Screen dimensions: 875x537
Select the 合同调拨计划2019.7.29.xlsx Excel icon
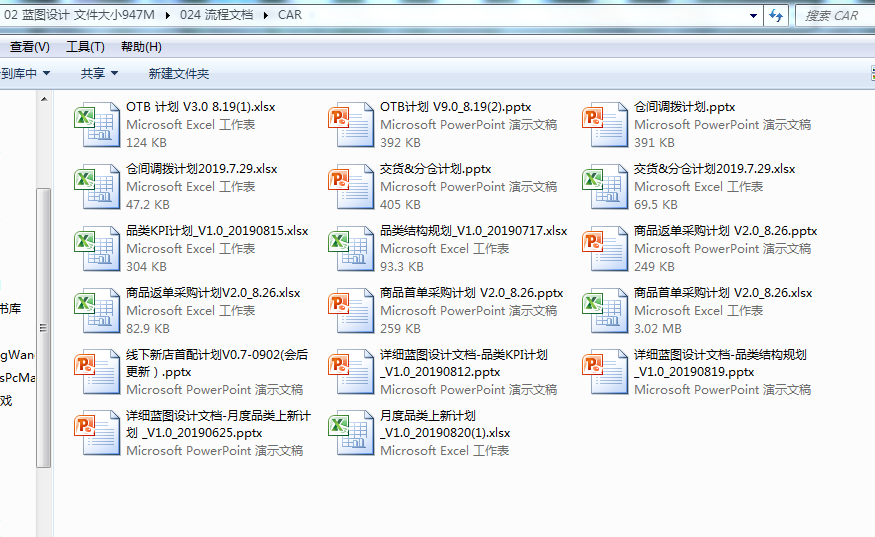(x=95, y=188)
